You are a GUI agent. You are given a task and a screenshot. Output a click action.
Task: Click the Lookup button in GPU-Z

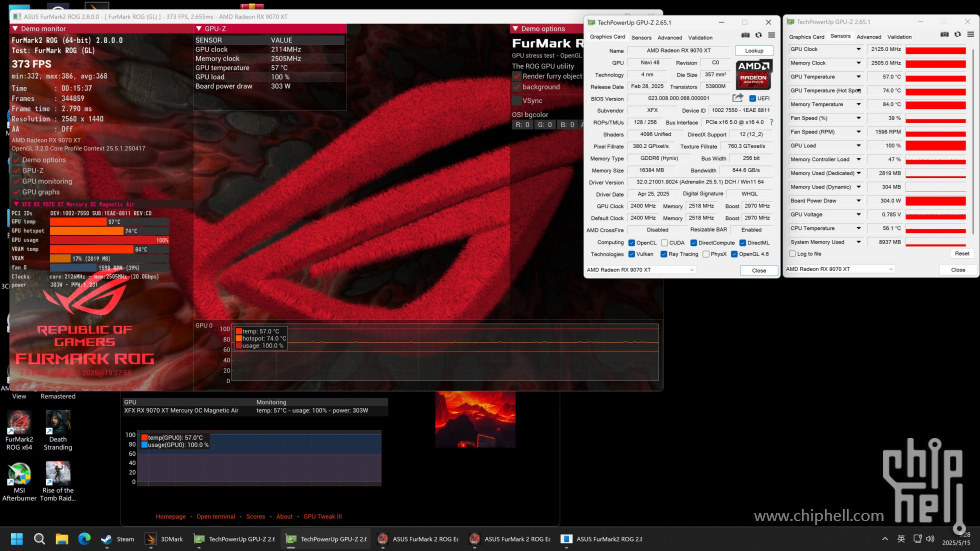tap(754, 51)
